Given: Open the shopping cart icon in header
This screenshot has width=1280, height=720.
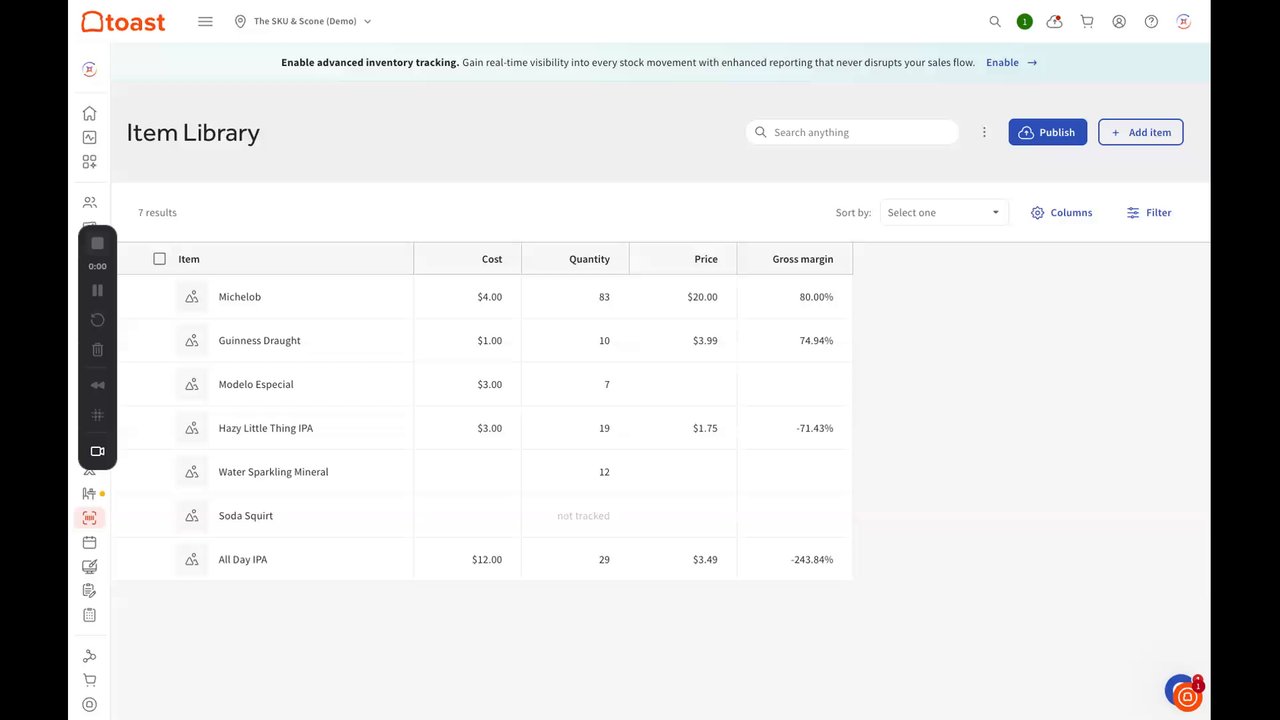Looking at the screenshot, I should 1087,21.
